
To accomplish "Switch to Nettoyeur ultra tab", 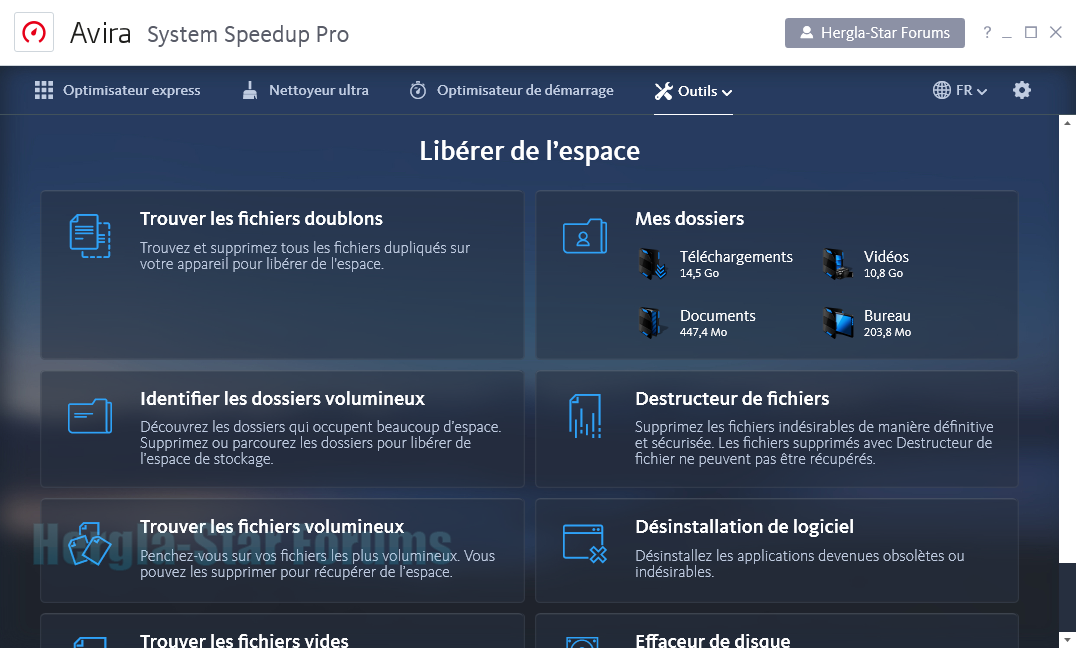I will [305, 90].
